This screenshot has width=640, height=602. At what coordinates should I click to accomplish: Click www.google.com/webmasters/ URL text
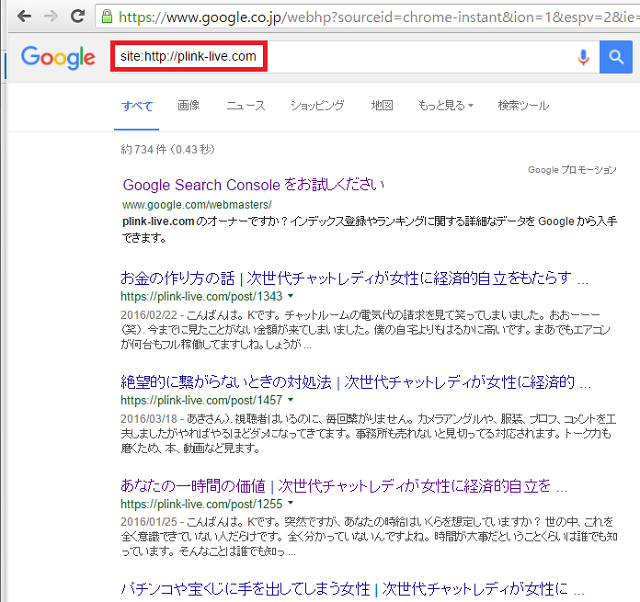click(x=197, y=204)
